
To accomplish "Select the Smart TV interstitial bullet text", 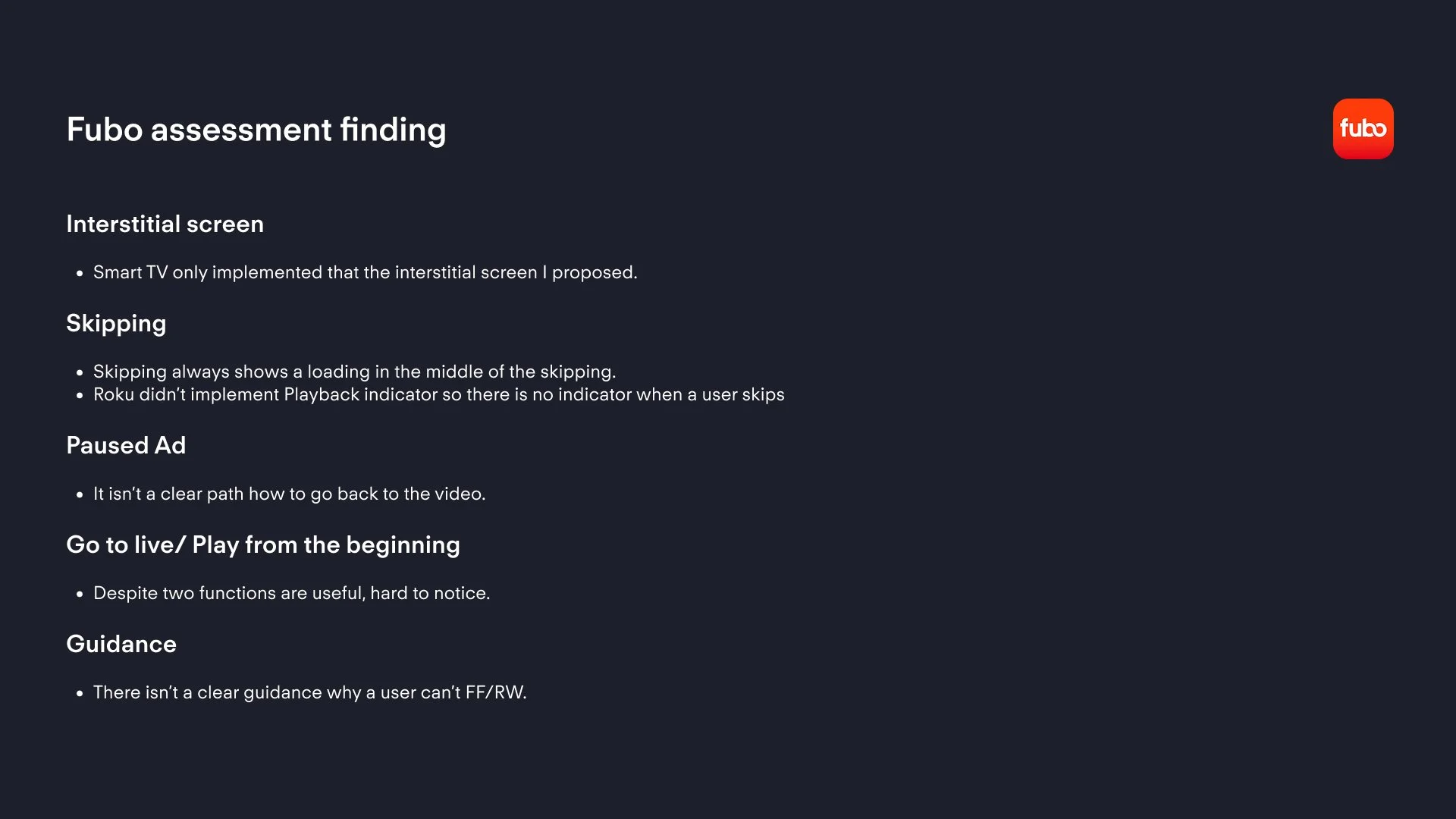I will [x=366, y=272].
